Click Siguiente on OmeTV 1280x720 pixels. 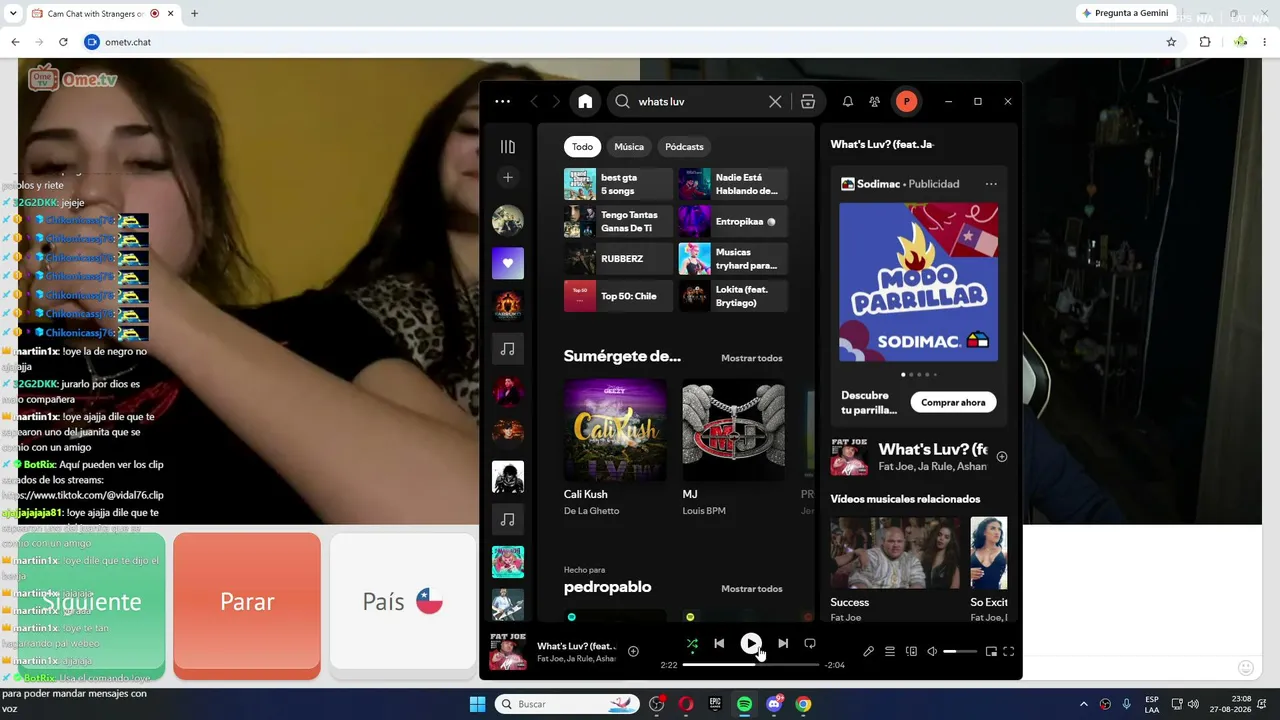[x=91, y=602]
